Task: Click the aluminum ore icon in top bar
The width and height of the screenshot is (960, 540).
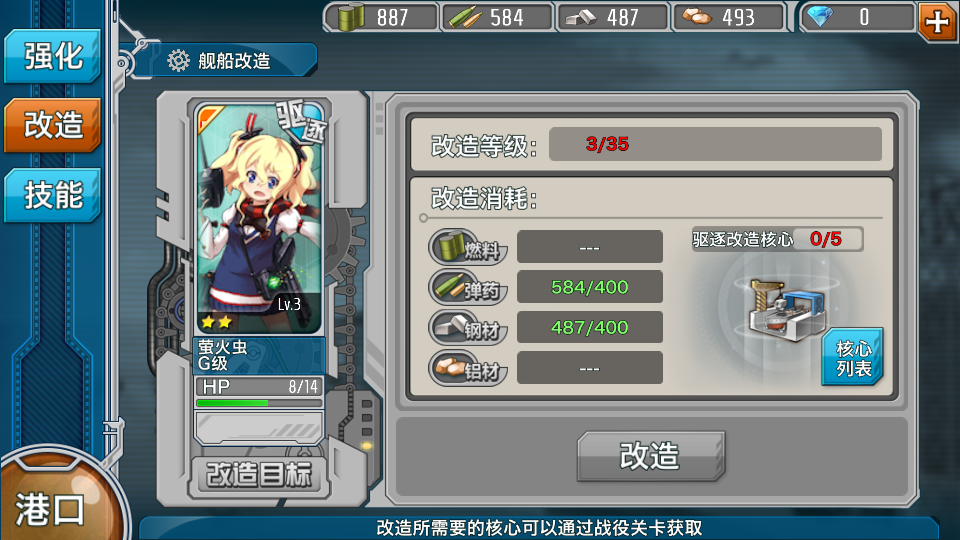Action: [x=697, y=17]
